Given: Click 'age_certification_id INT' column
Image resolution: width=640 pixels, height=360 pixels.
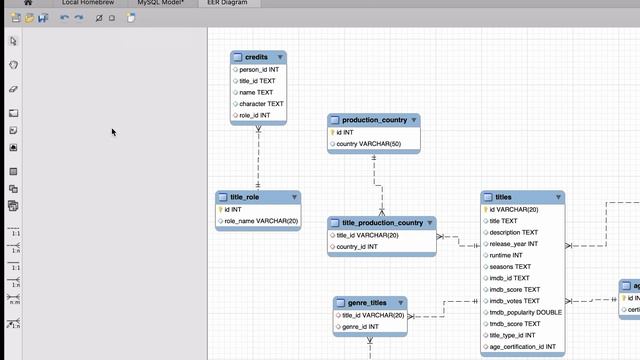Looking at the screenshot, I should tap(523, 347).
